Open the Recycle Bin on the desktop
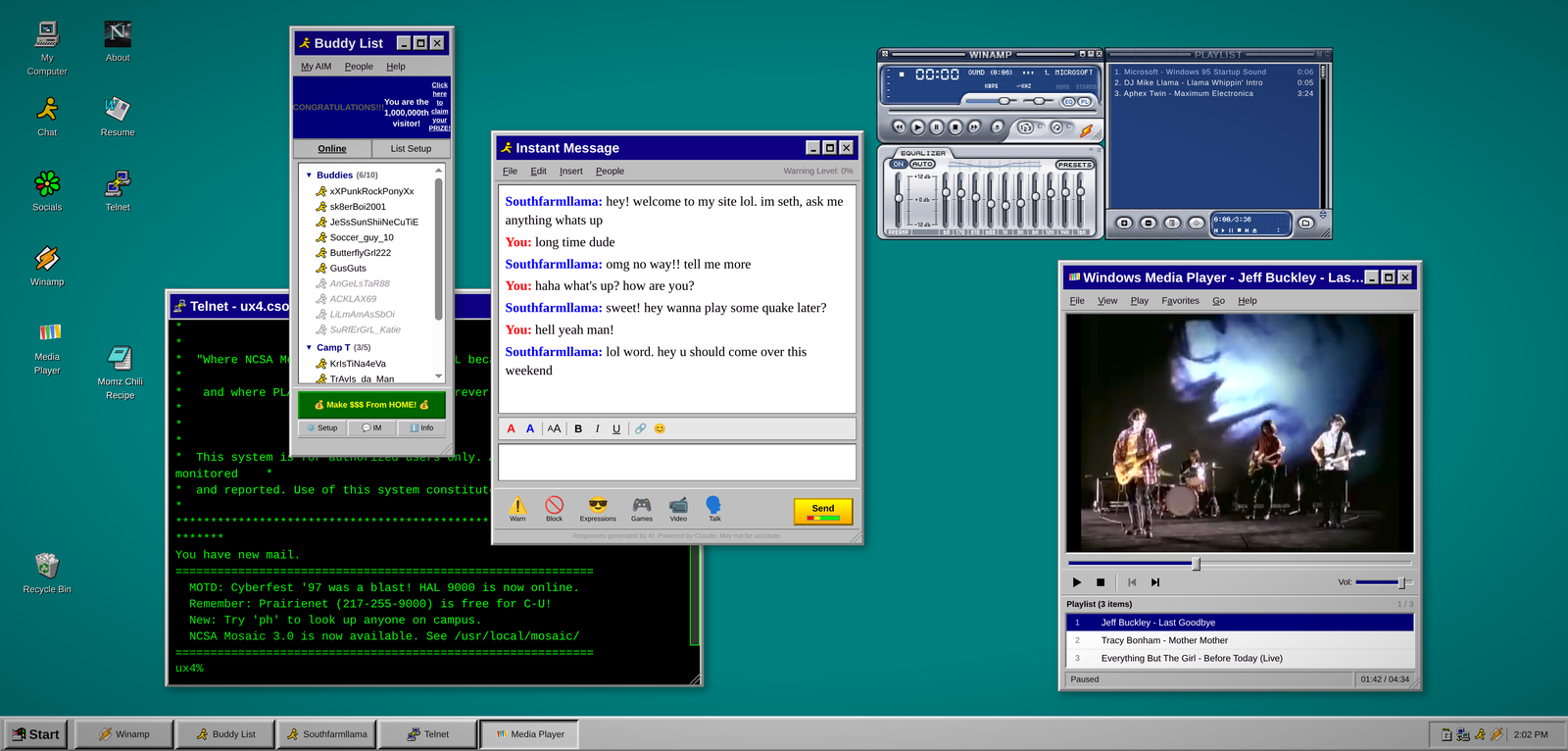1568x751 pixels. coord(47,574)
